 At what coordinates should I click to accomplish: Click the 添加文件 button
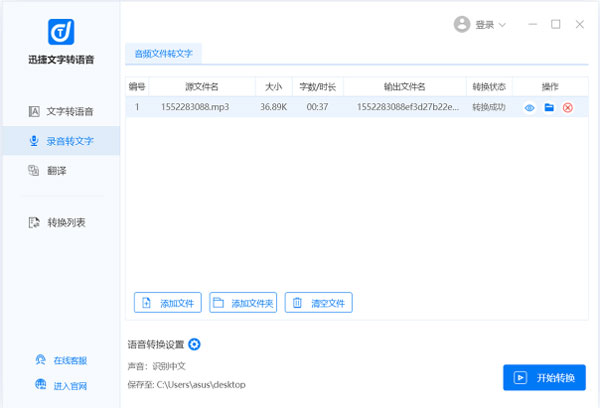click(x=168, y=302)
